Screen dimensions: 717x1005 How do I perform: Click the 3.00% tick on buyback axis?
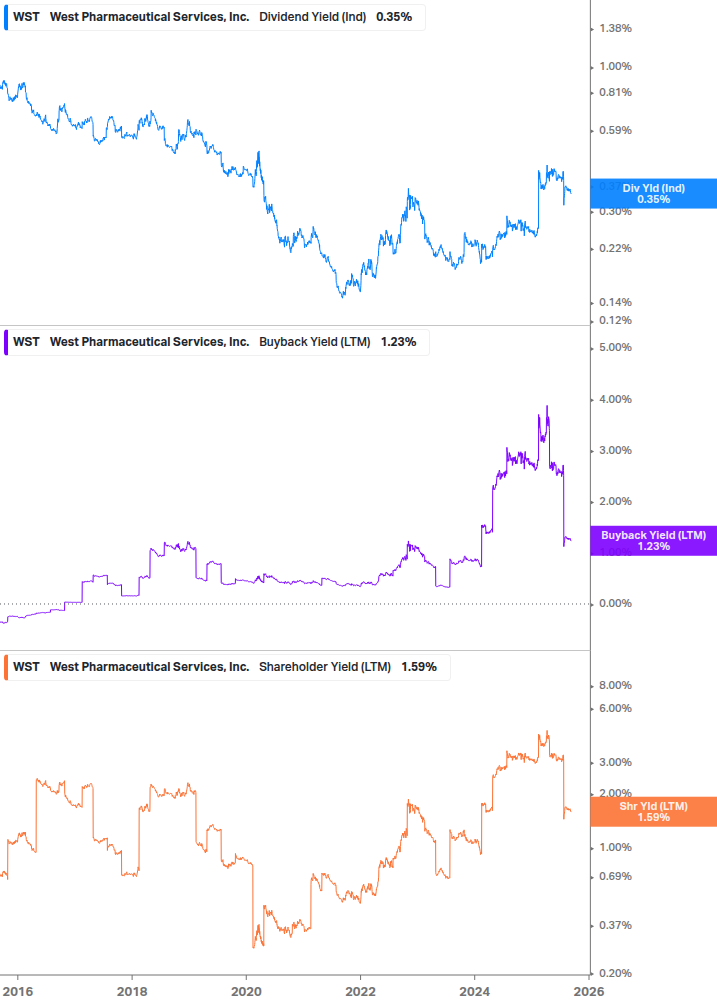click(615, 451)
